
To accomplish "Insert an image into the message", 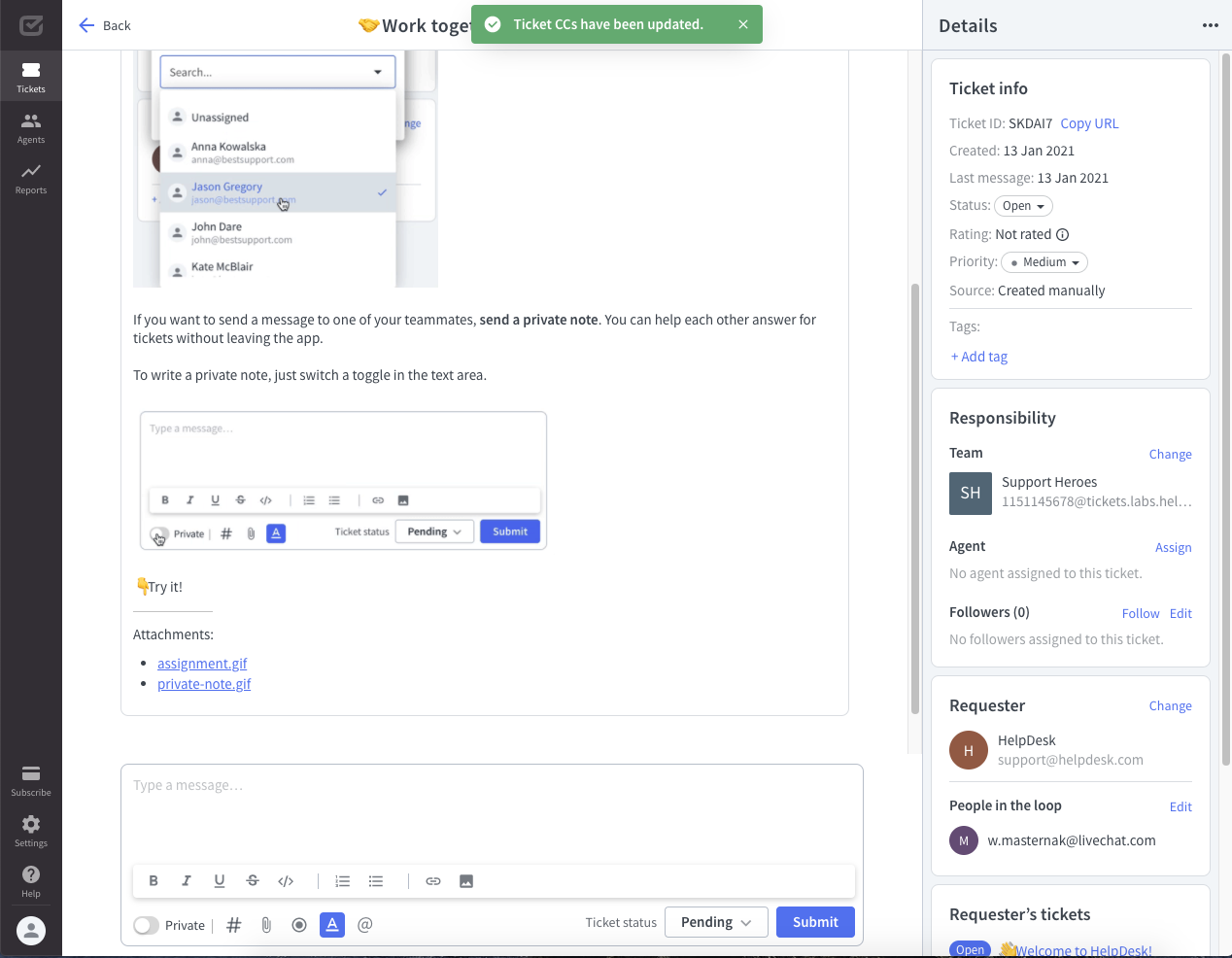I will [x=465, y=880].
